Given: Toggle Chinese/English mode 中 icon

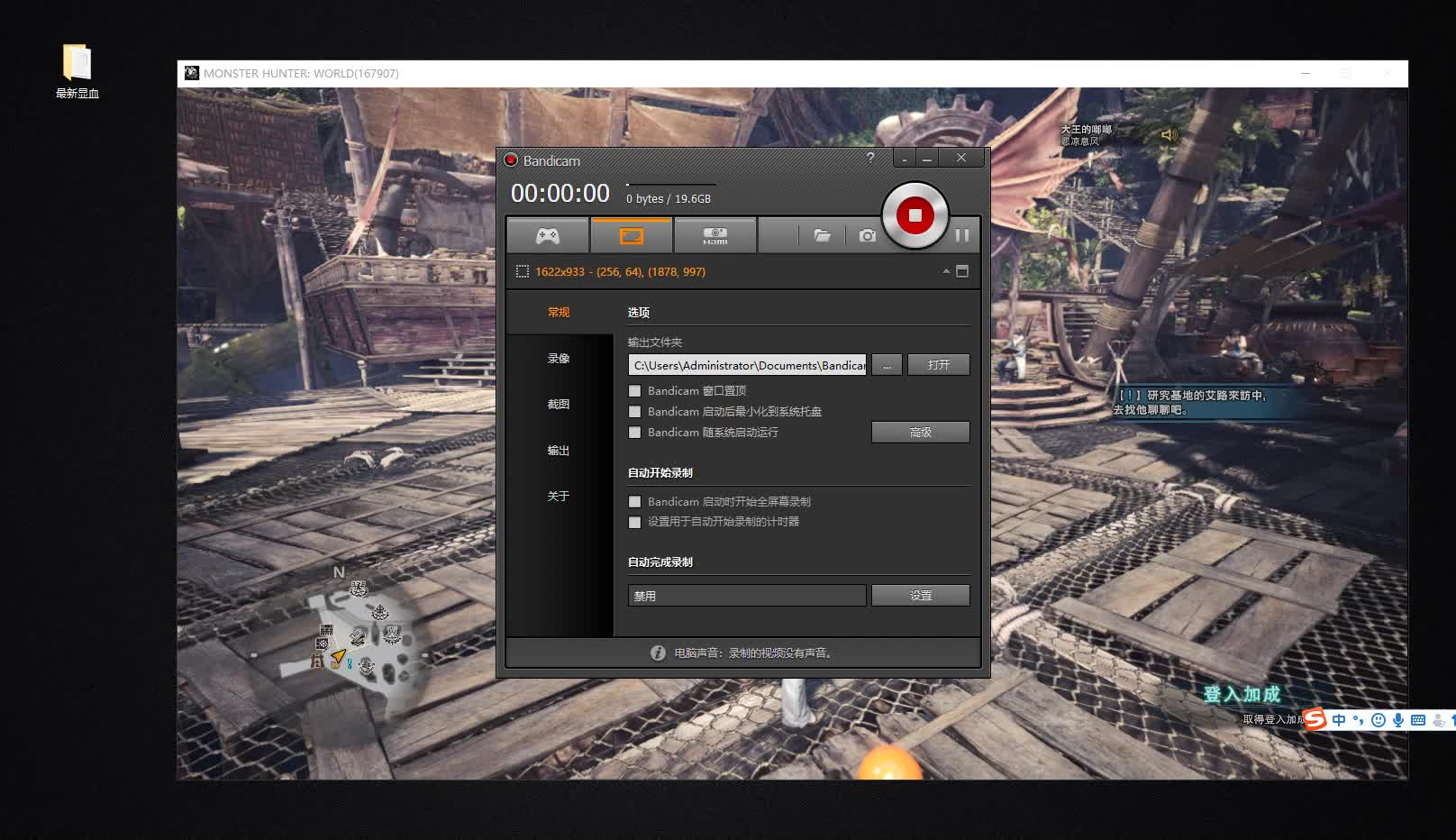Looking at the screenshot, I should coord(1339,719).
